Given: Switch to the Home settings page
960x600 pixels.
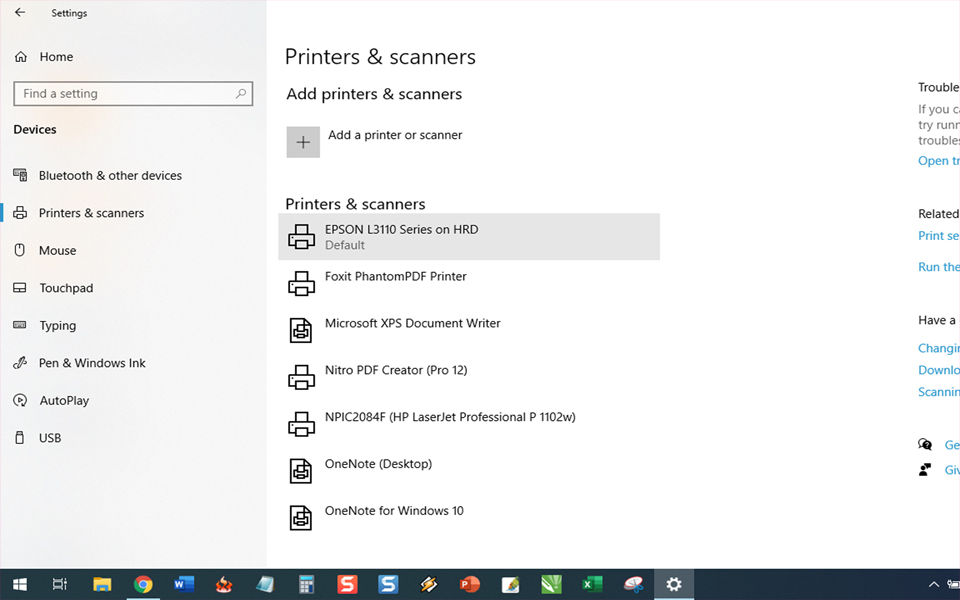Looking at the screenshot, I should 58,56.
